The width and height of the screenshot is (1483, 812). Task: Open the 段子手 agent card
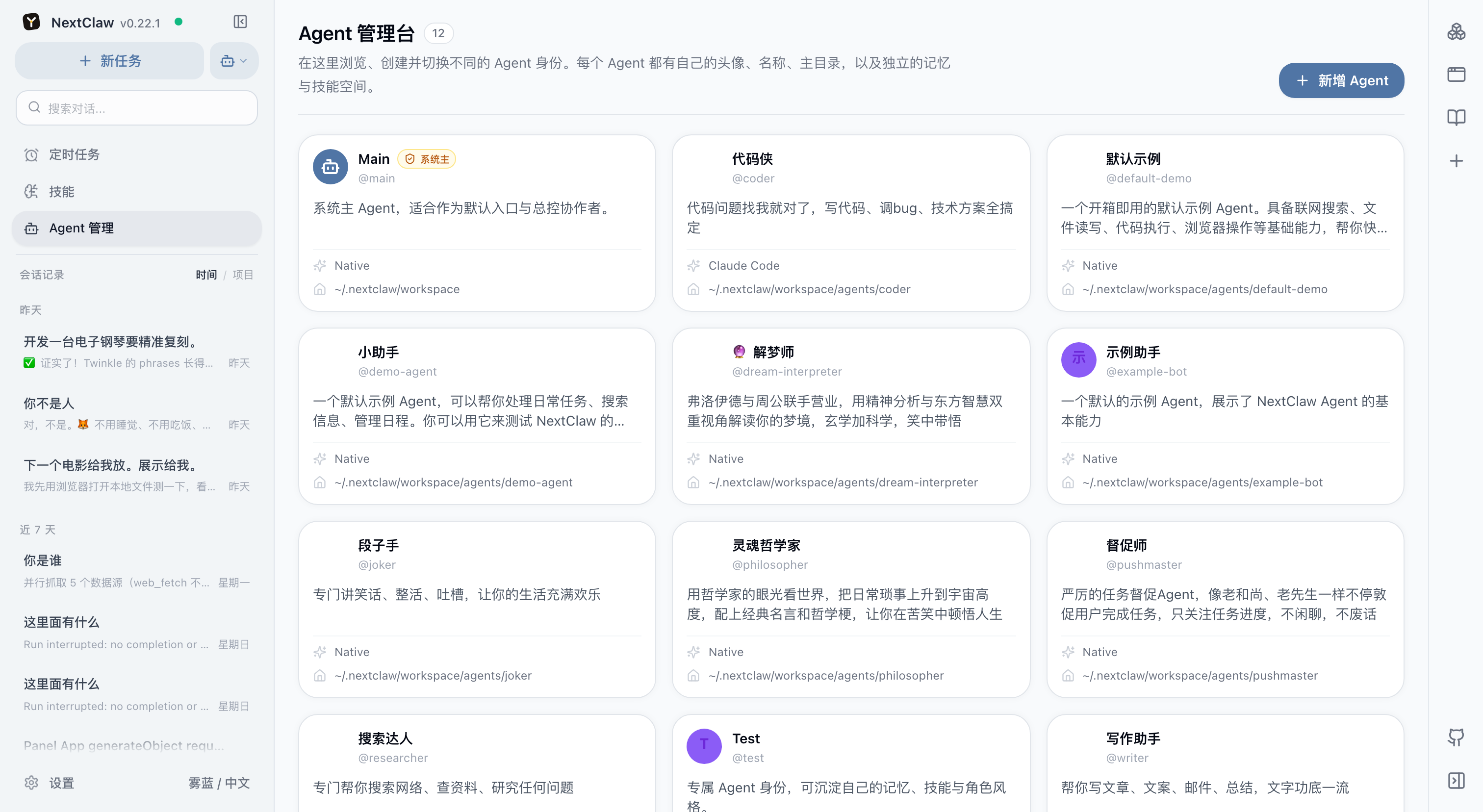click(477, 609)
